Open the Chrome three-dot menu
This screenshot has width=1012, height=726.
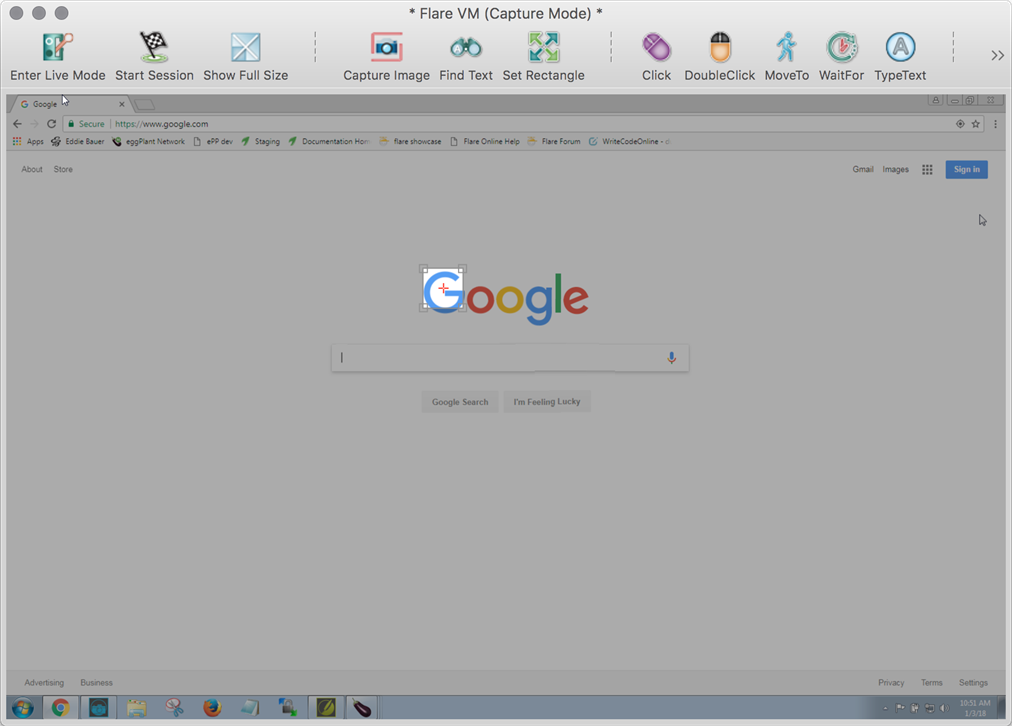995,124
